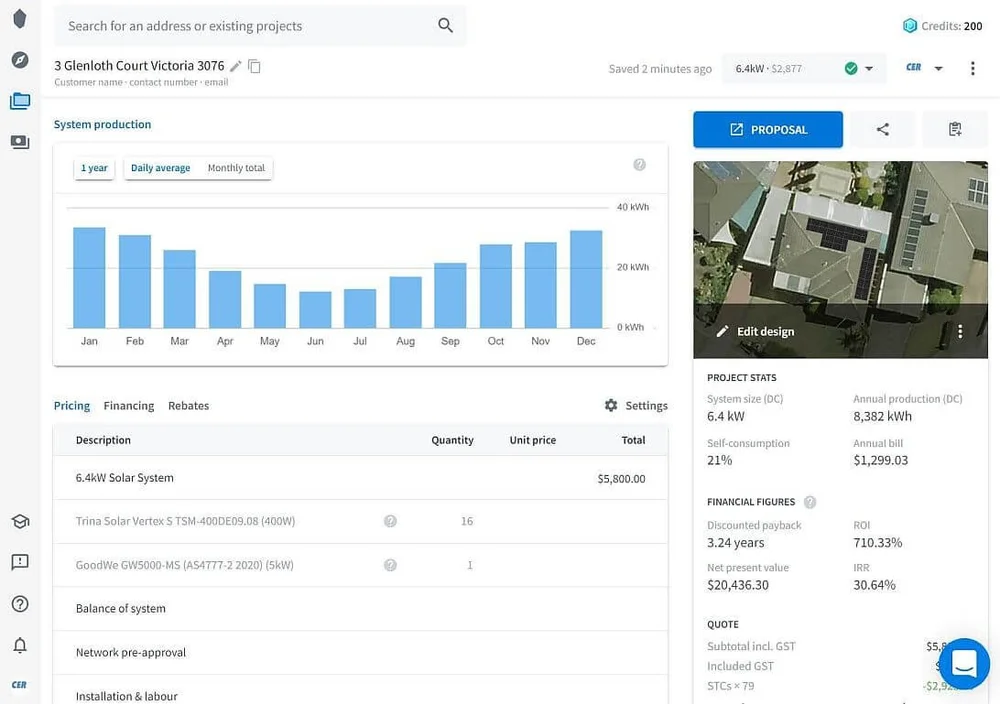Screen dimensions: 1000x704
Task: Switch to the Financing tab
Action: pos(128,406)
